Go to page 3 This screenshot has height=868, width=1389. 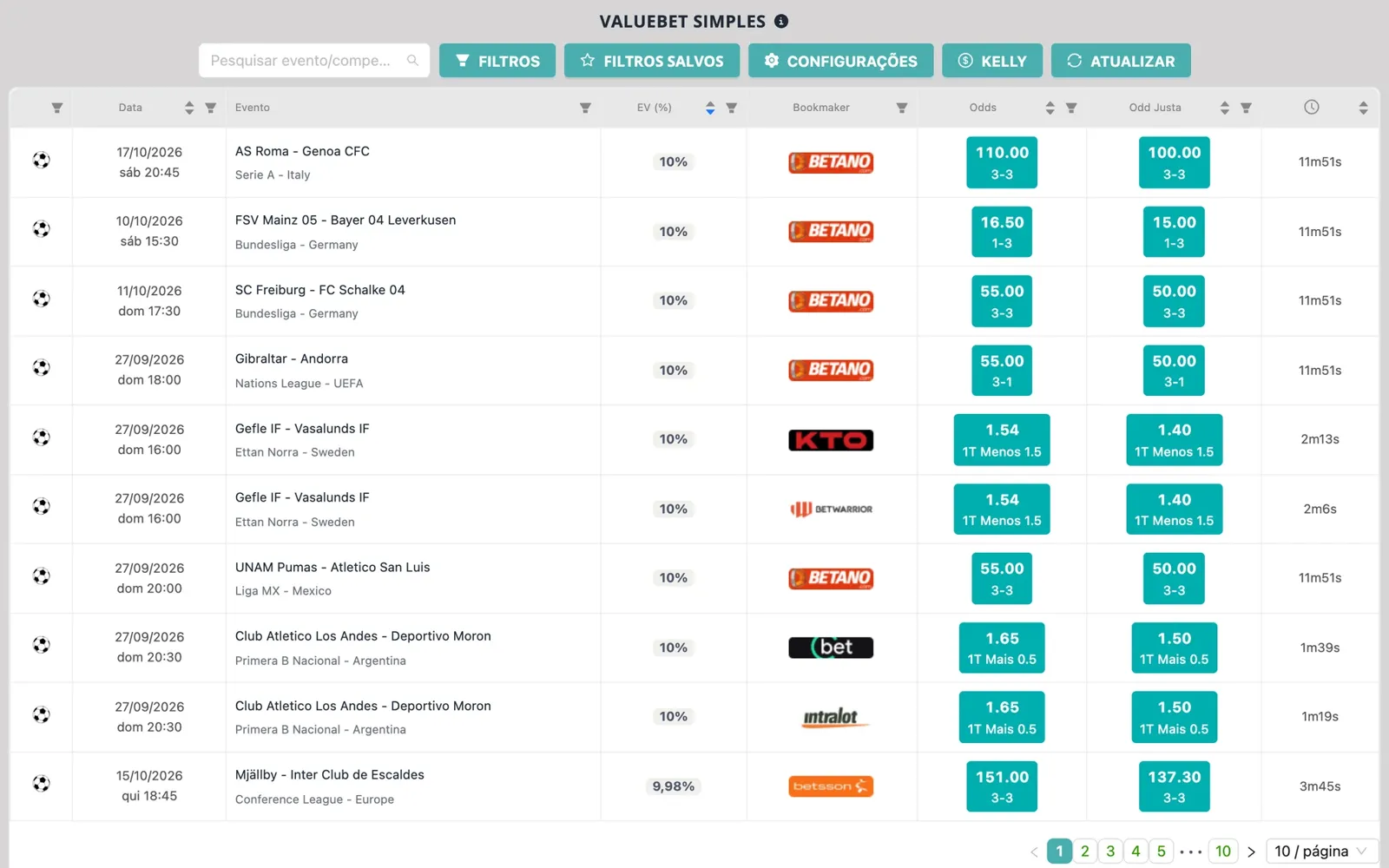click(x=1110, y=852)
